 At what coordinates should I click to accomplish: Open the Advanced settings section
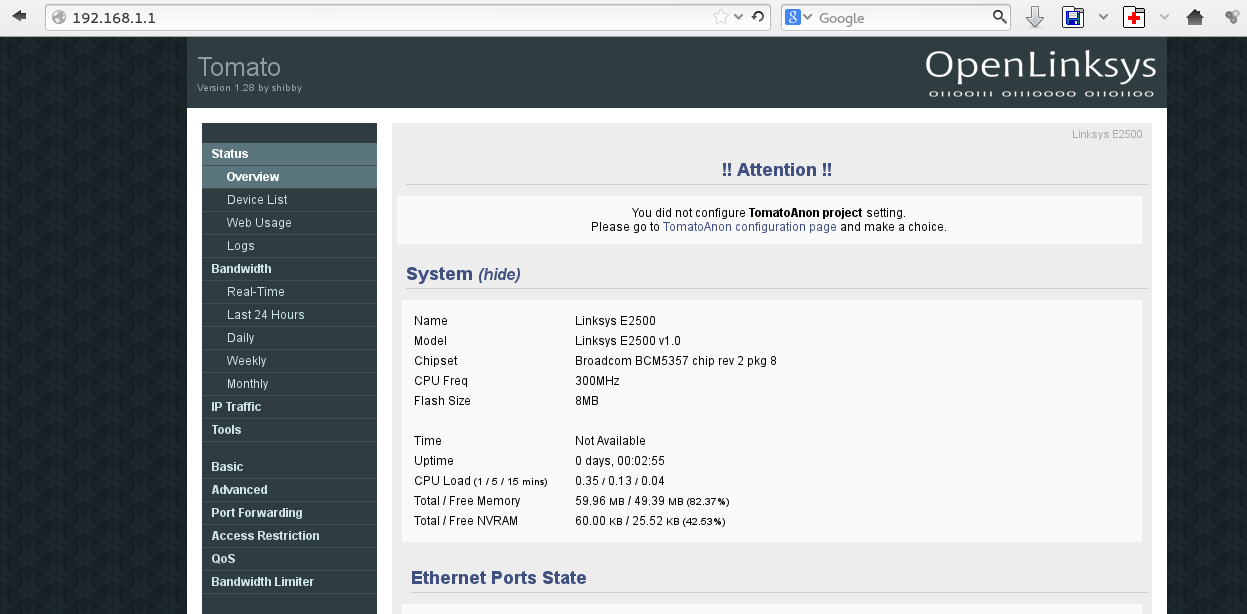point(289,490)
